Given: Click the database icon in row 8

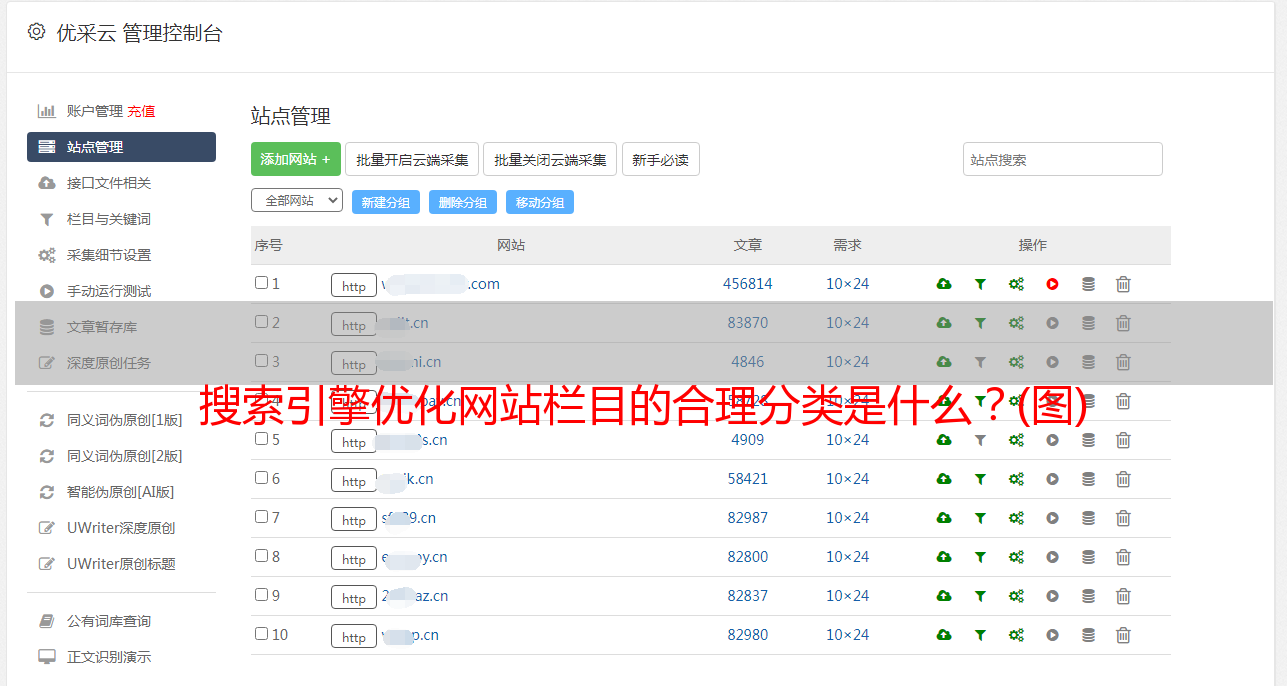Looking at the screenshot, I should point(1088,557).
